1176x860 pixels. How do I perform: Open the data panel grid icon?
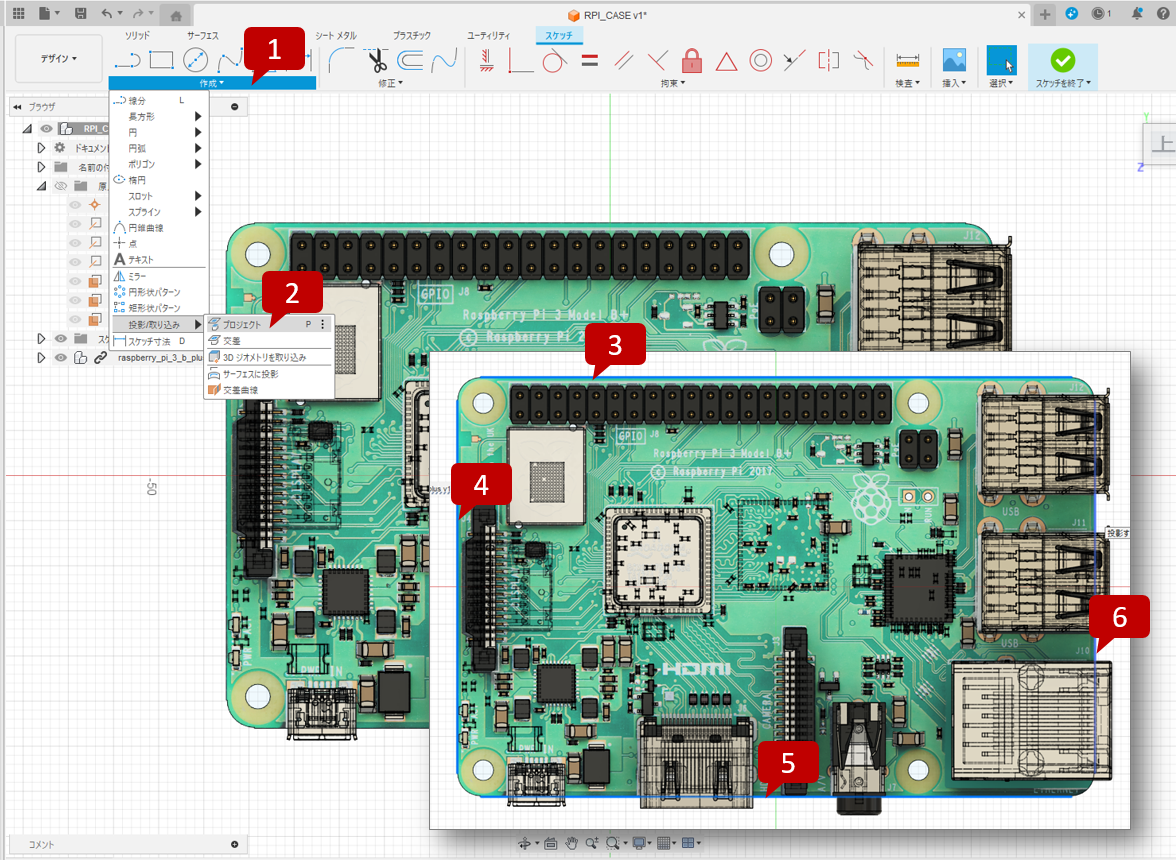[19, 13]
